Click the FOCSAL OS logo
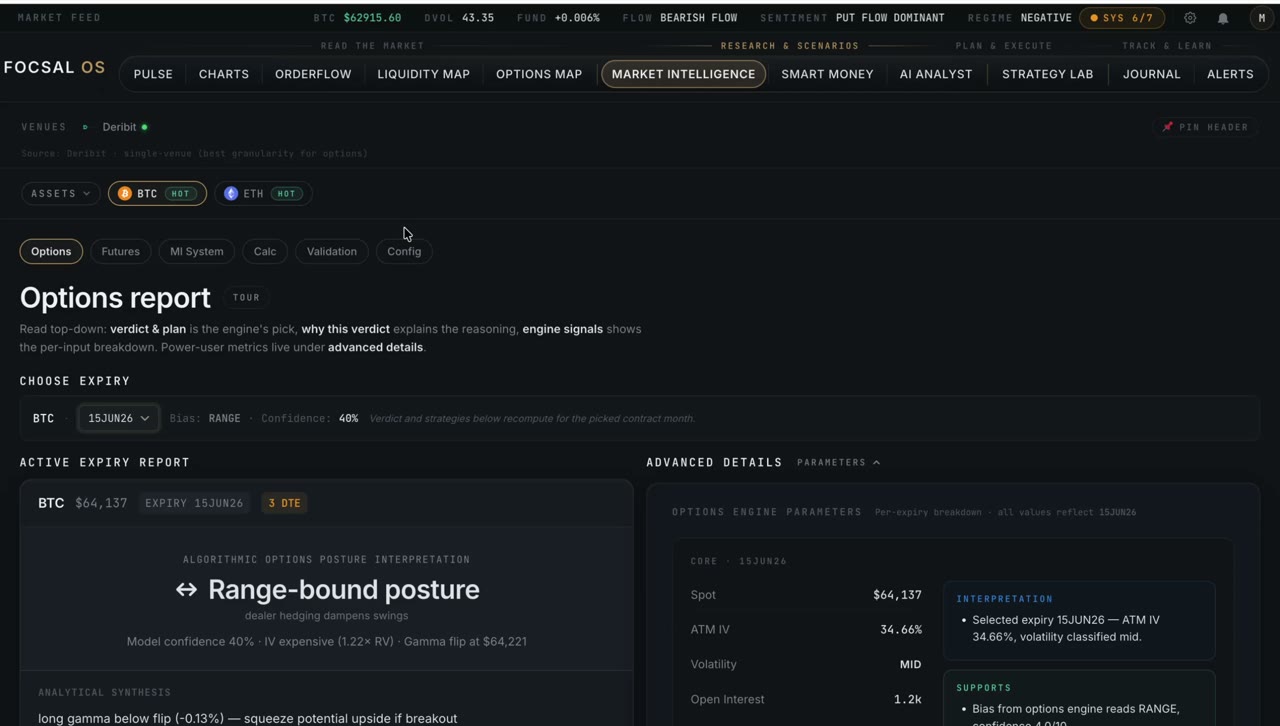 [55, 67]
